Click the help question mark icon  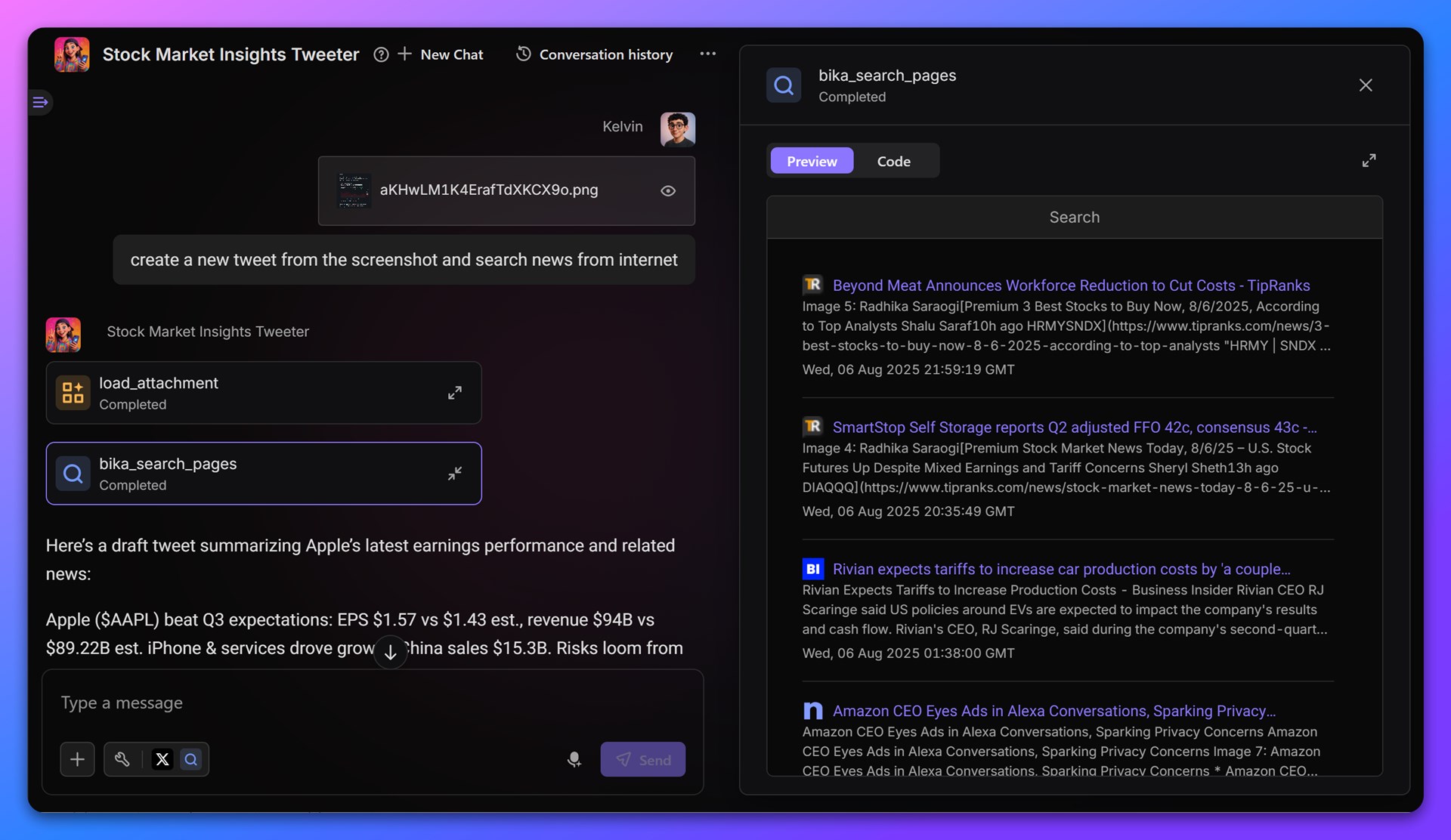(x=381, y=54)
